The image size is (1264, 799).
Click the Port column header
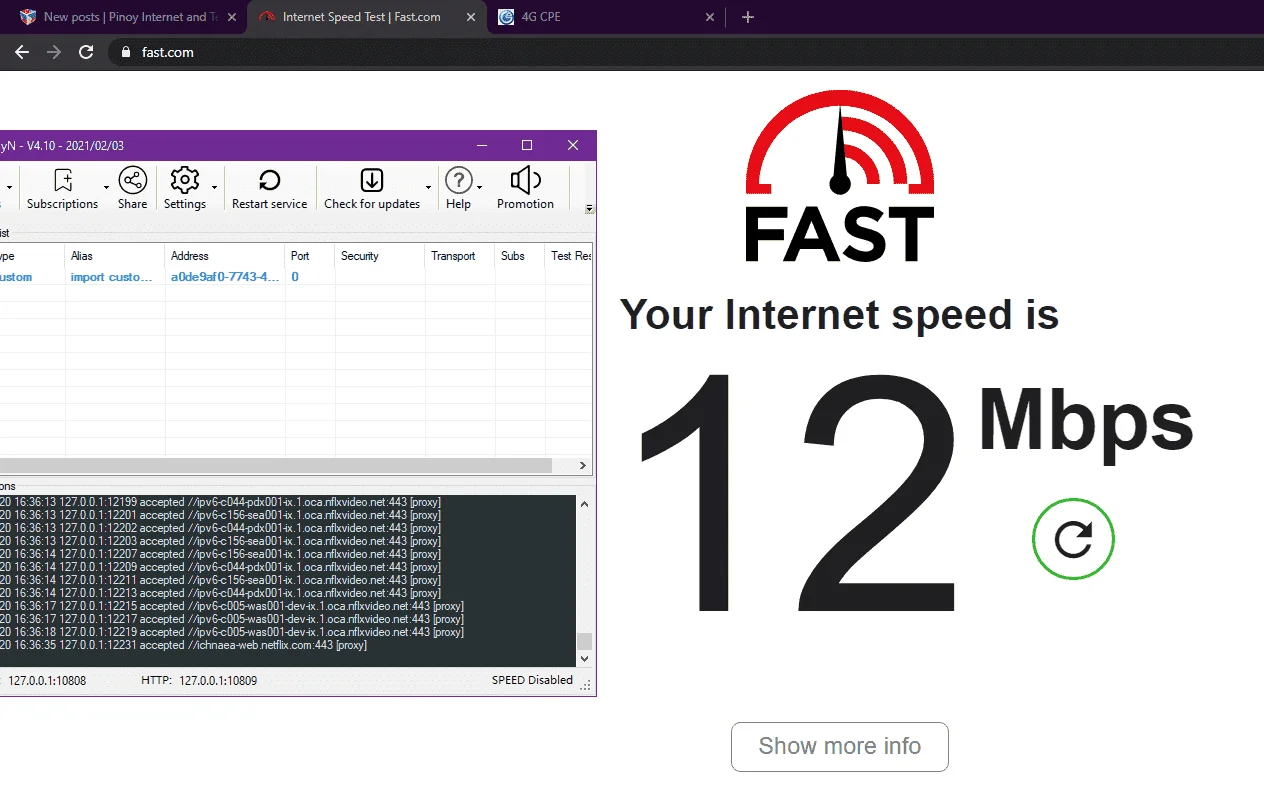click(310, 256)
